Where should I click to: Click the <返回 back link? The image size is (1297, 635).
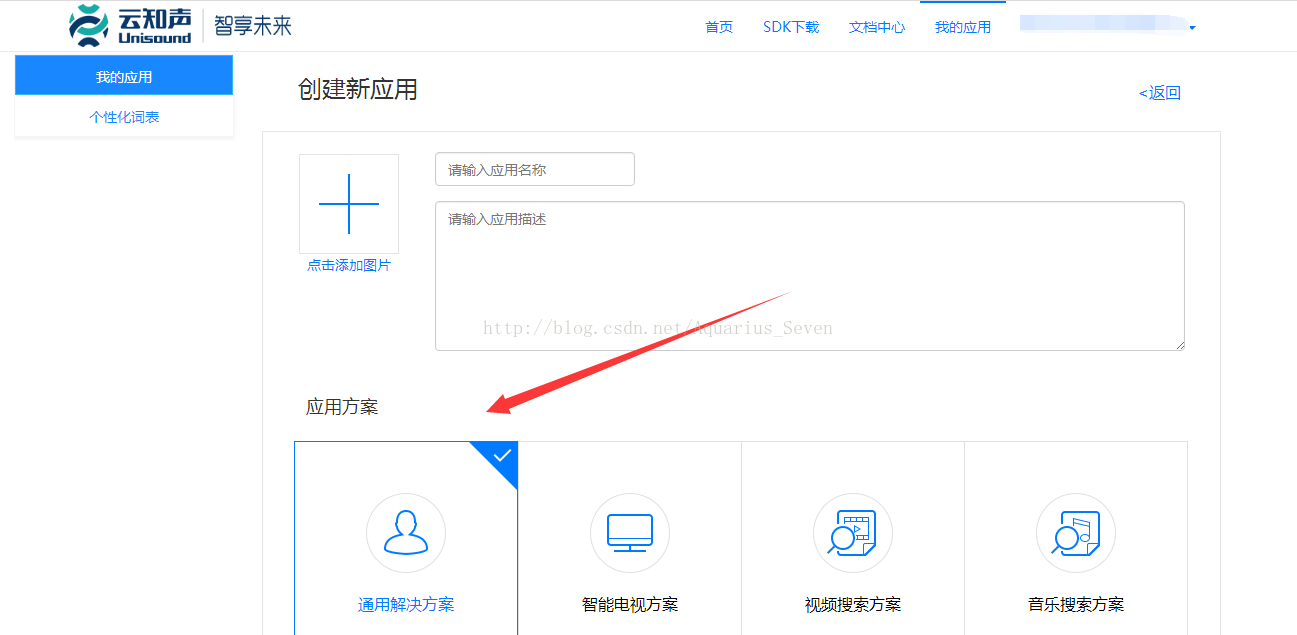(x=1160, y=93)
